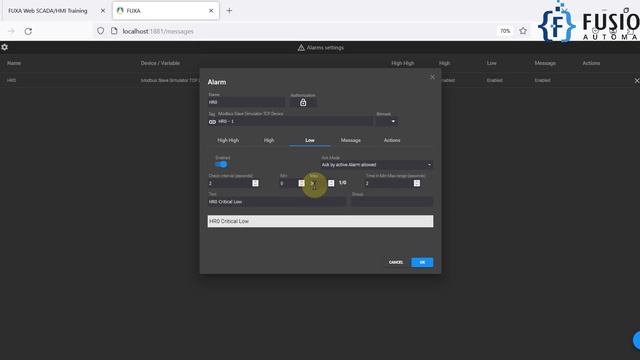Click the Min value input
The height and width of the screenshot is (360, 640).
pos(289,183)
